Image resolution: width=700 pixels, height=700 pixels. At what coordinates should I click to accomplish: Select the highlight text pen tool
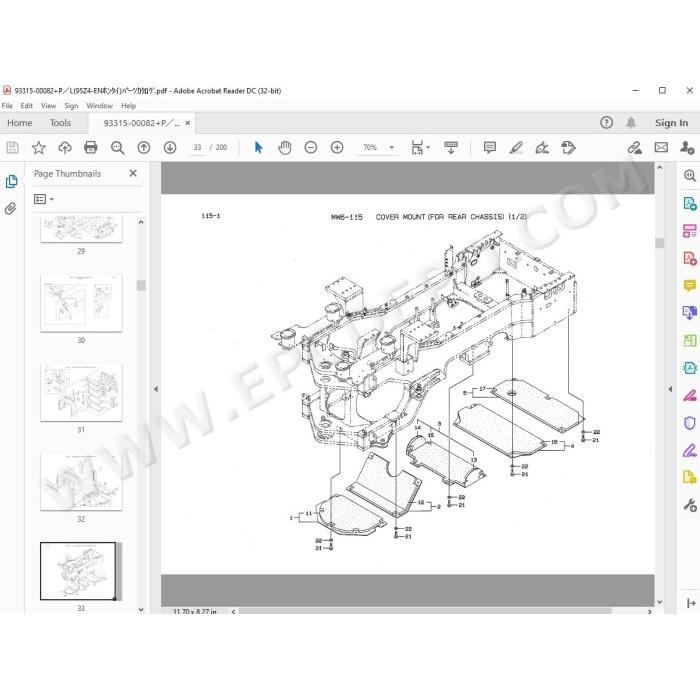[516, 147]
